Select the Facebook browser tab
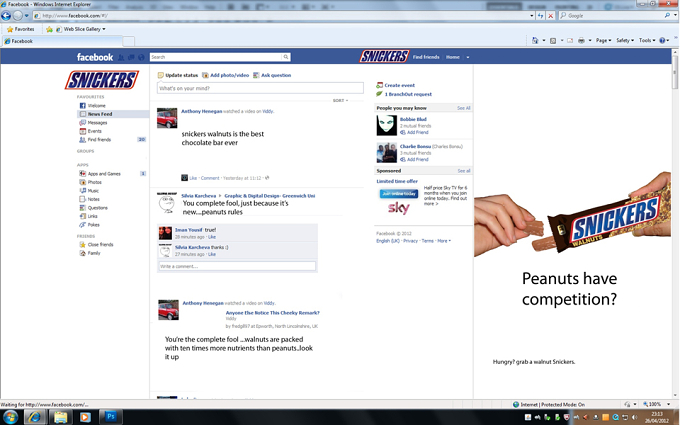This screenshot has width=680, height=425. [x=62, y=41]
